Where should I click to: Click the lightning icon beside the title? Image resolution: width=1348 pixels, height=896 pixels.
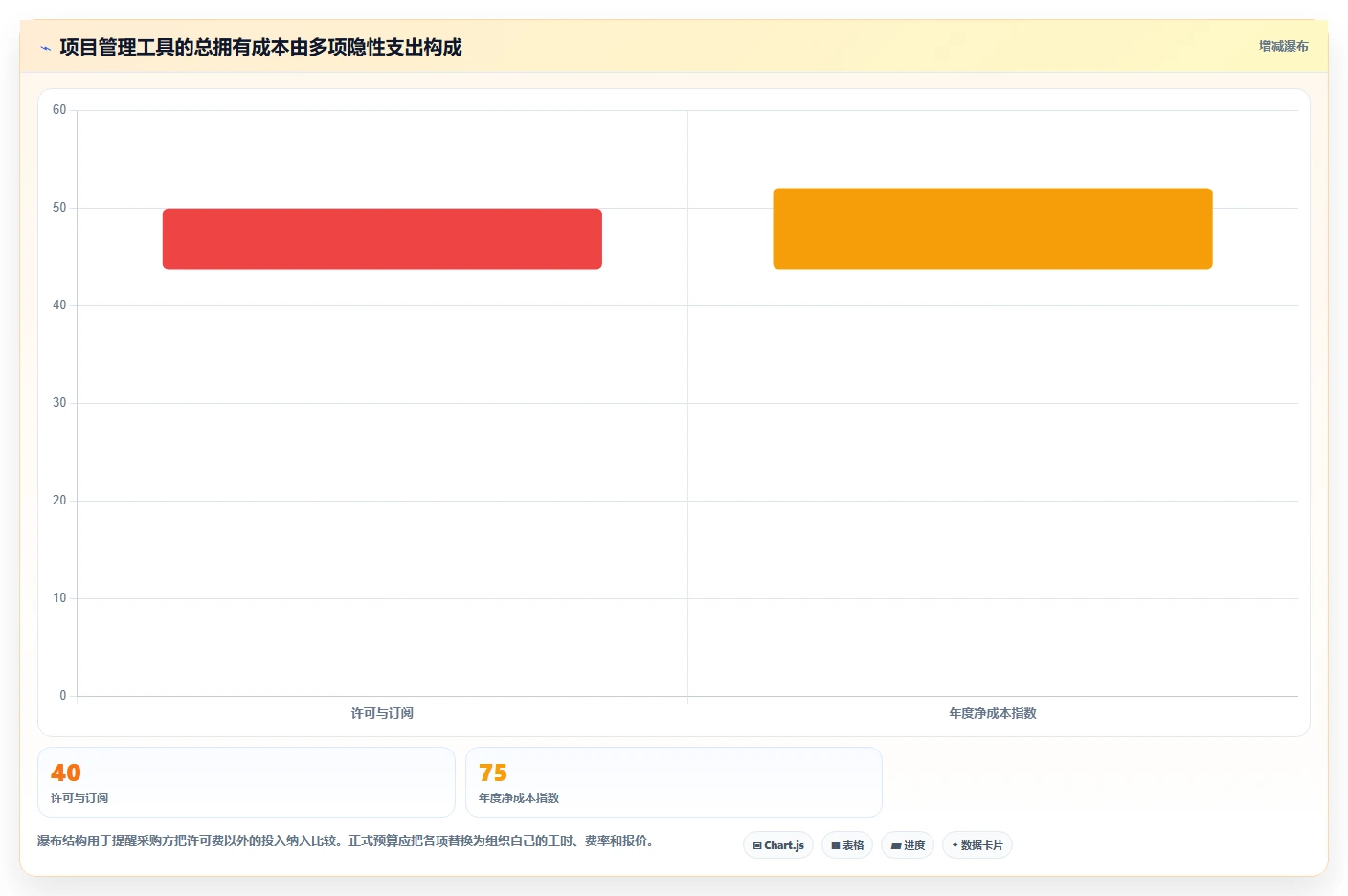45,48
